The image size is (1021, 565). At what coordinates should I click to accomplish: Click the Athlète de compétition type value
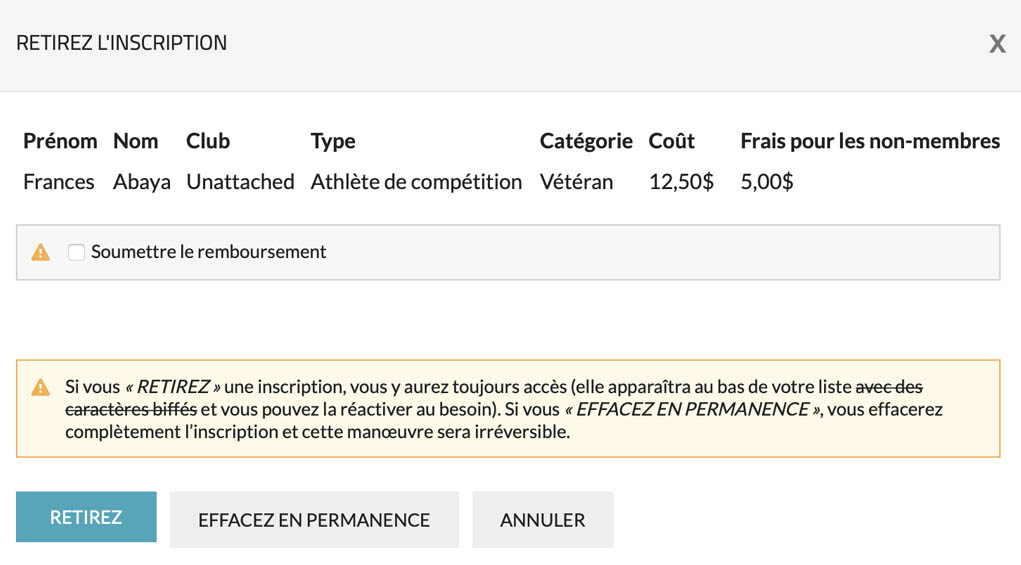[x=416, y=182]
